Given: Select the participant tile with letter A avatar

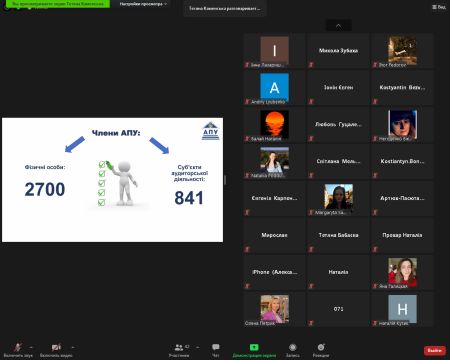Looking at the screenshot, I should point(274,88).
